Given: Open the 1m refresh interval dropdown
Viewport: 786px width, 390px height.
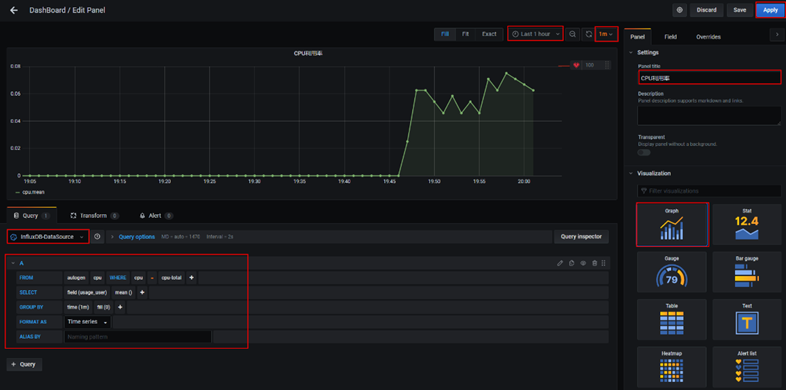Looking at the screenshot, I should [606, 34].
